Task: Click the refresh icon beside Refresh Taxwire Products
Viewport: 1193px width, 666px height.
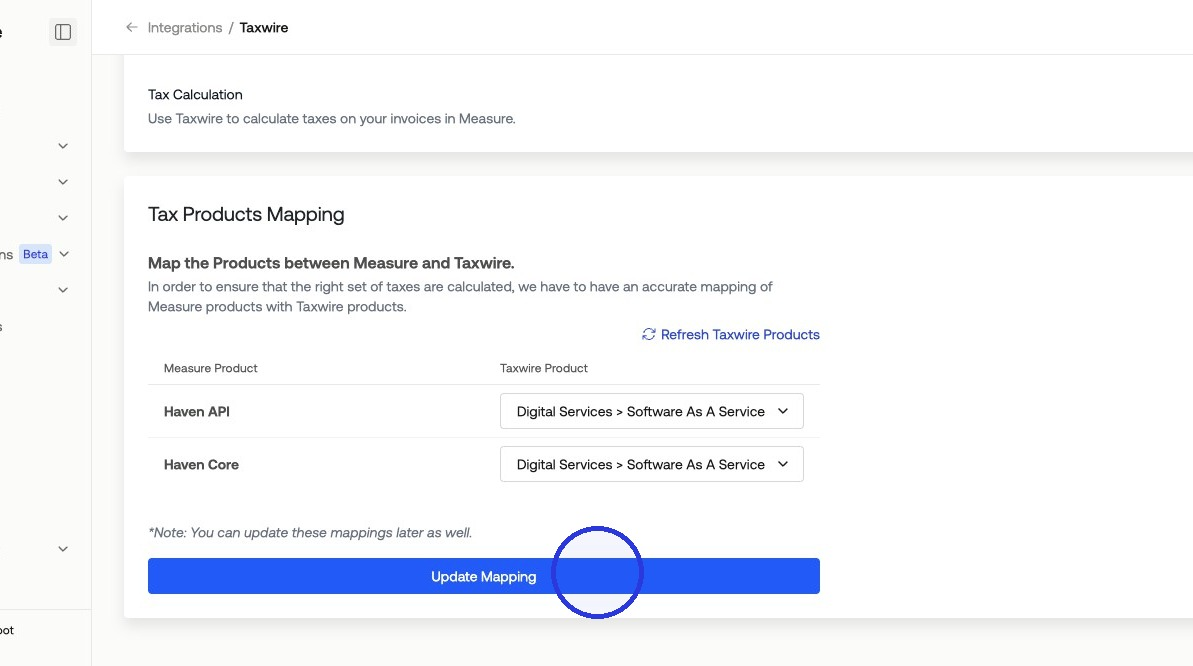Action: pyautogui.click(x=648, y=334)
